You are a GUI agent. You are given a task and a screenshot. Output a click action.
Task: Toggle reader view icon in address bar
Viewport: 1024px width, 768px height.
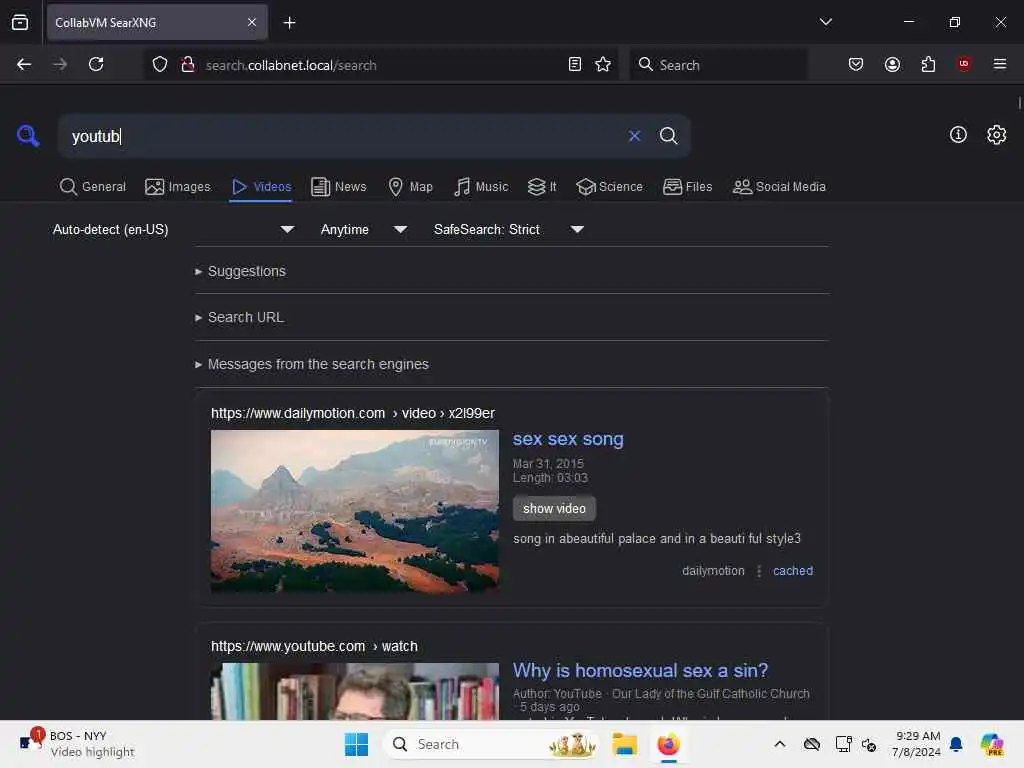click(x=575, y=64)
